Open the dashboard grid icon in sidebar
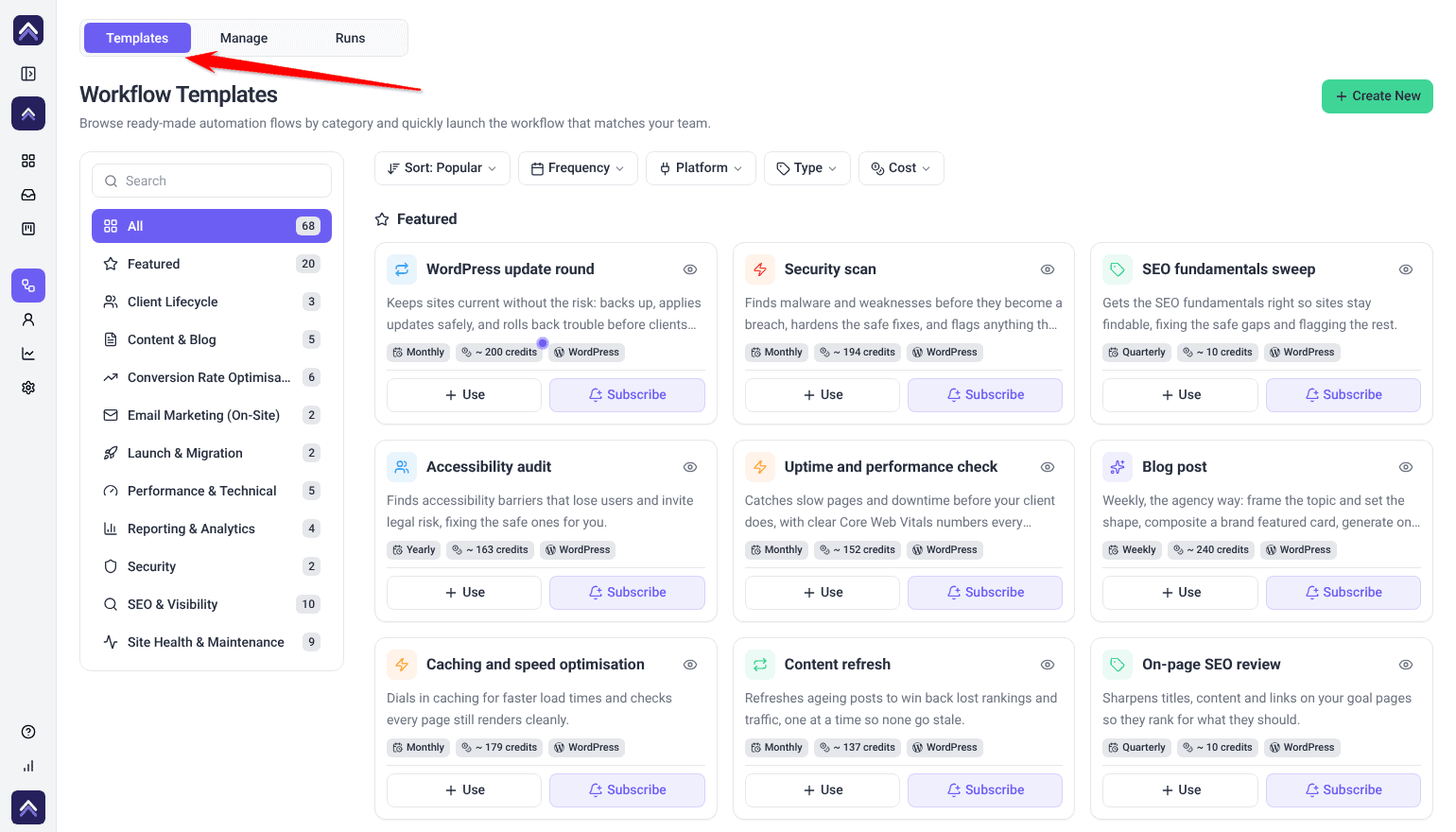Screen dimensions: 1456x832 point(28,161)
